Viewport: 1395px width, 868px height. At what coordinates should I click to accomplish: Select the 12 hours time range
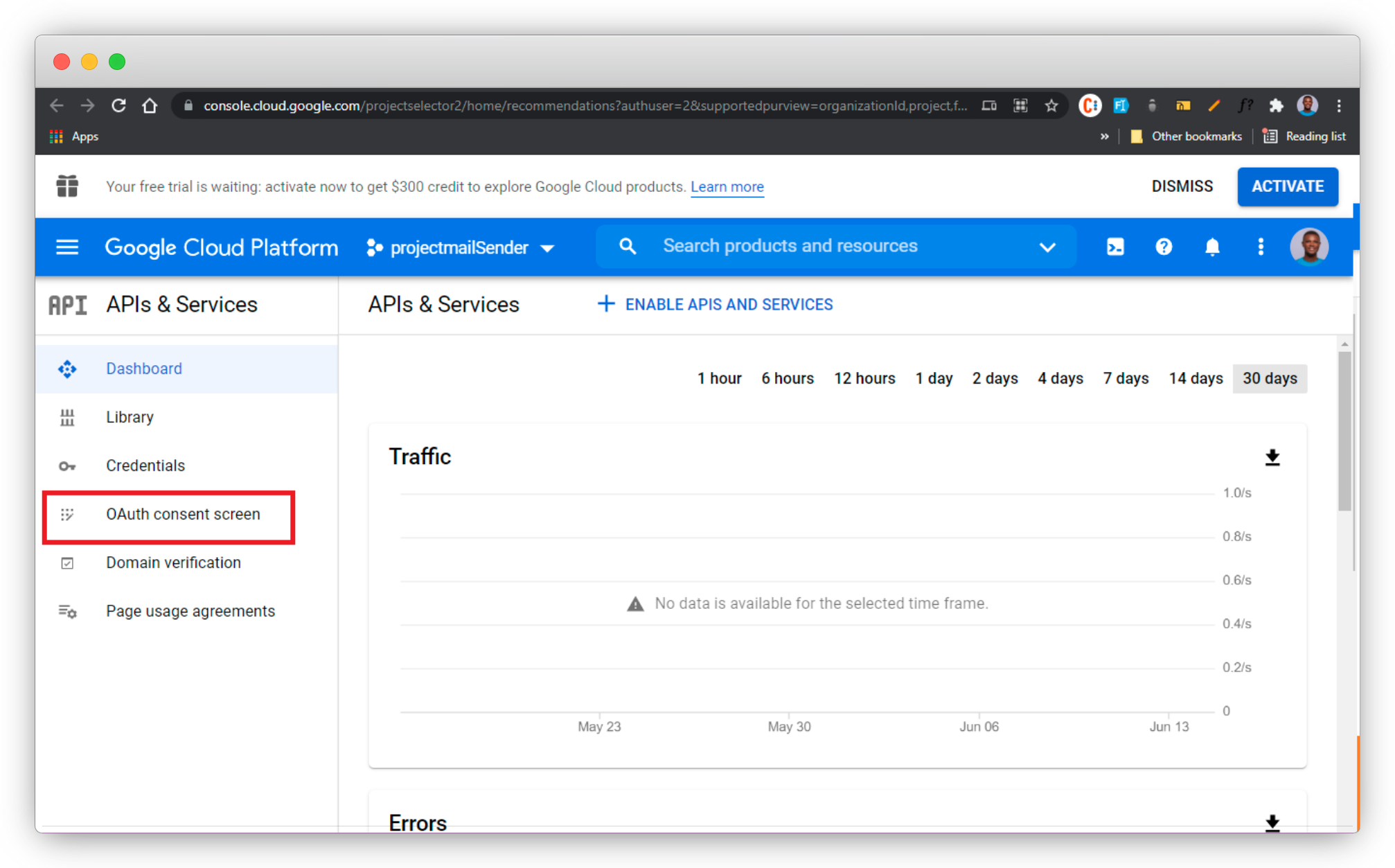point(864,378)
